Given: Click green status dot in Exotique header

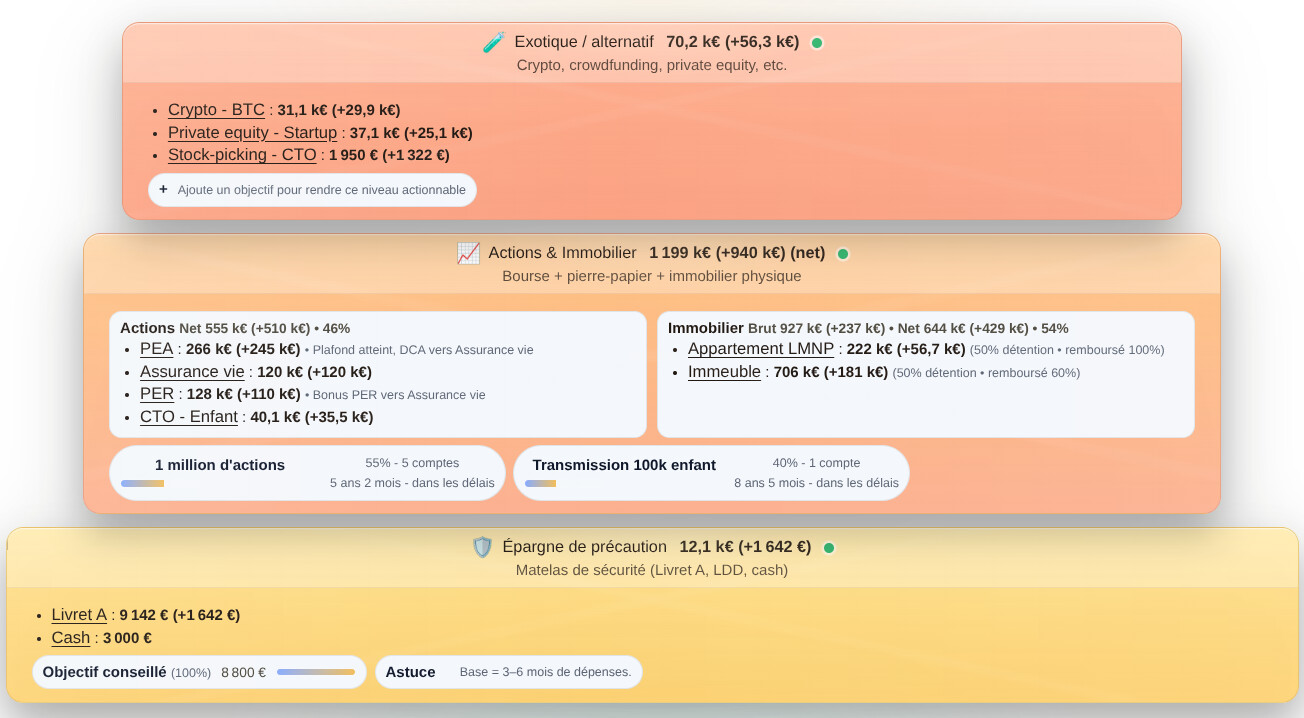Looking at the screenshot, I should 817,43.
